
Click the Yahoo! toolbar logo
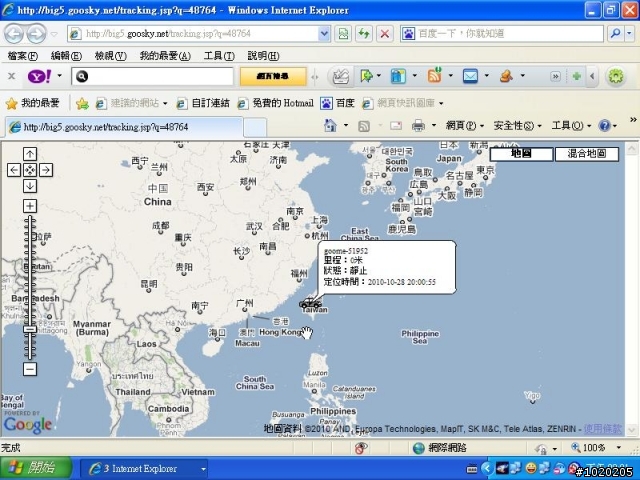(x=40, y=76)
